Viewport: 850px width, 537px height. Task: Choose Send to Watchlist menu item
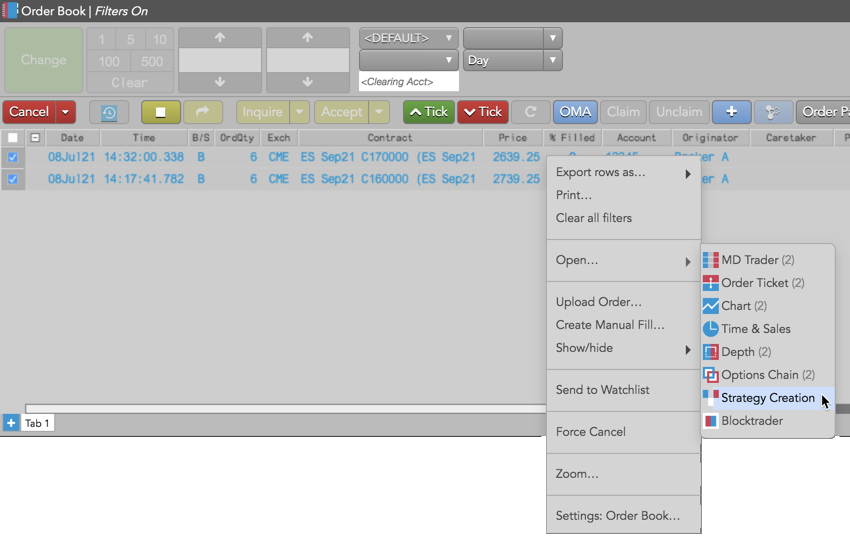(x=602, y=390)
